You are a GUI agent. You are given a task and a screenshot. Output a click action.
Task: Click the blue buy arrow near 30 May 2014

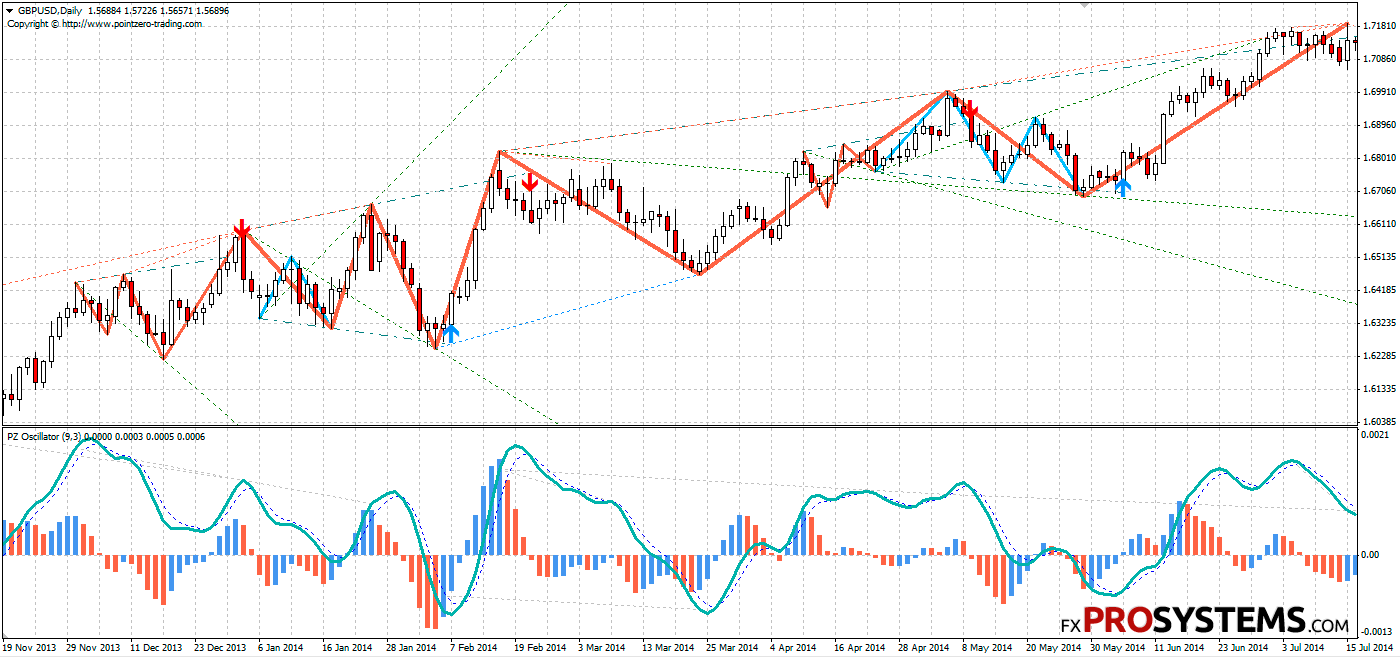point(1123,186)
